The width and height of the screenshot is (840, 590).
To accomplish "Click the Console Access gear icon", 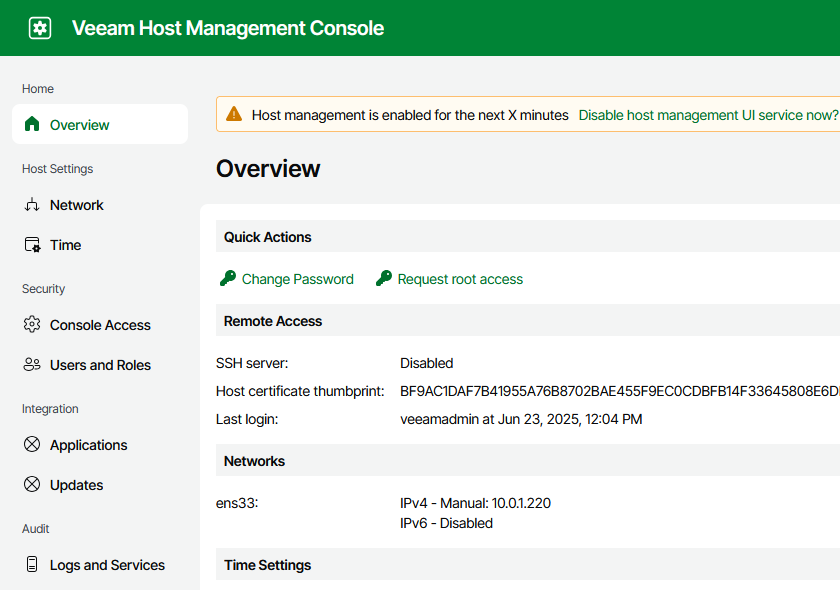I will [x=34, y=324].
